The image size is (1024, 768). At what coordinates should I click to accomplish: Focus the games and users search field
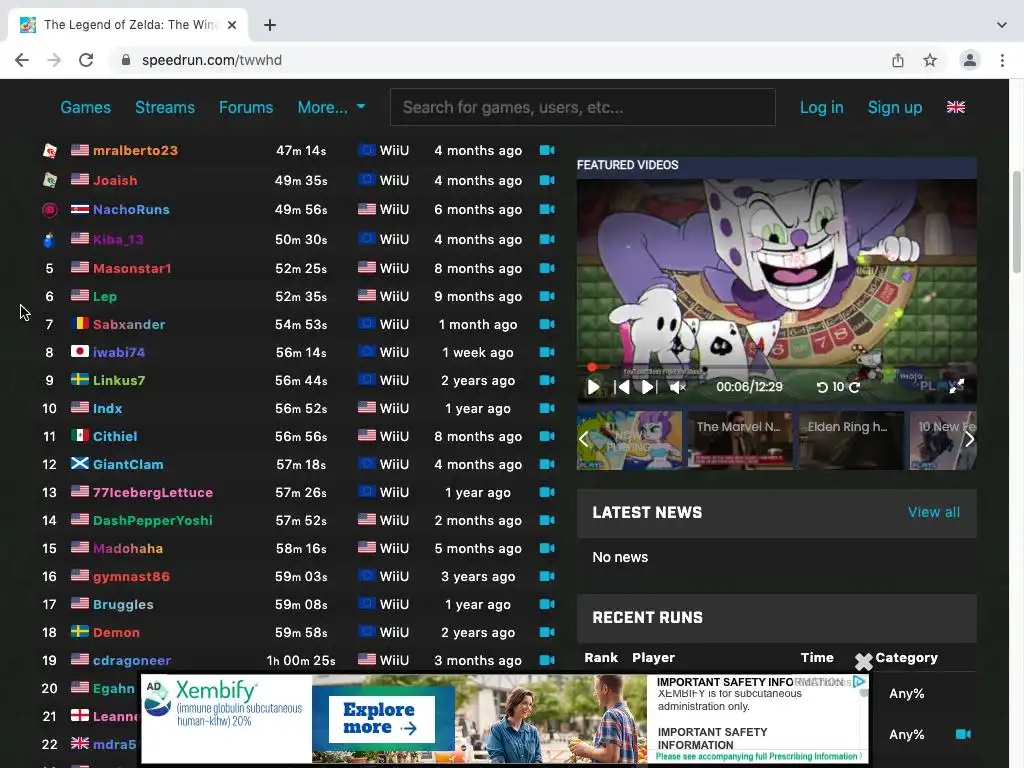pyautogui.click(x=583, y=107)
